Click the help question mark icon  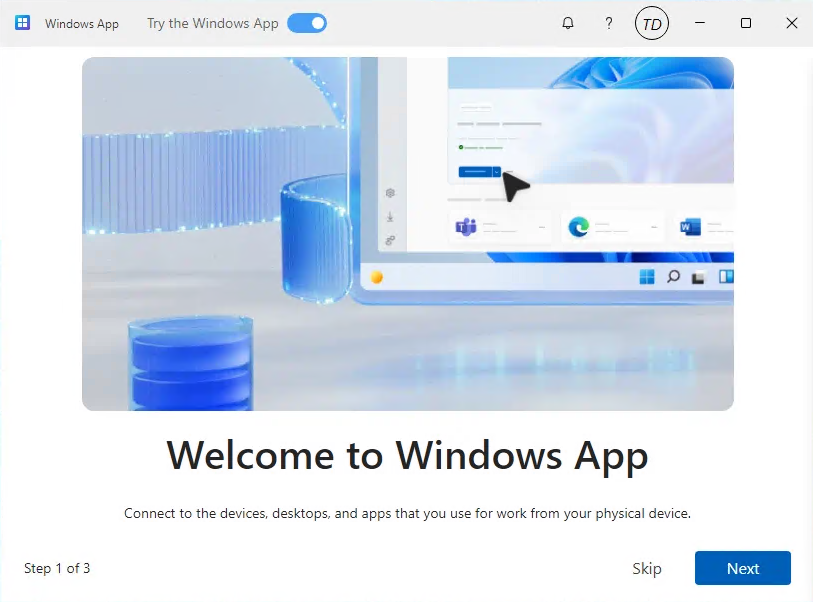click(609, 23)
